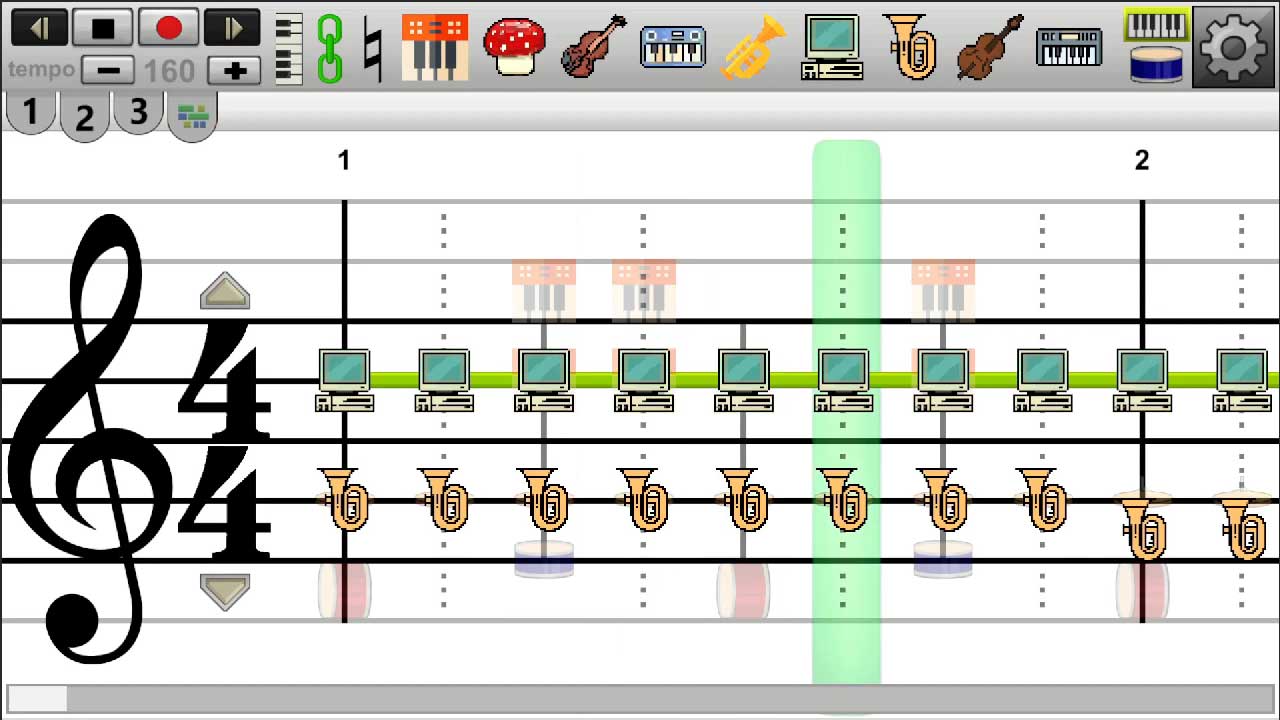Switch the keyboard and drum instrument set

pos(1156,46)
